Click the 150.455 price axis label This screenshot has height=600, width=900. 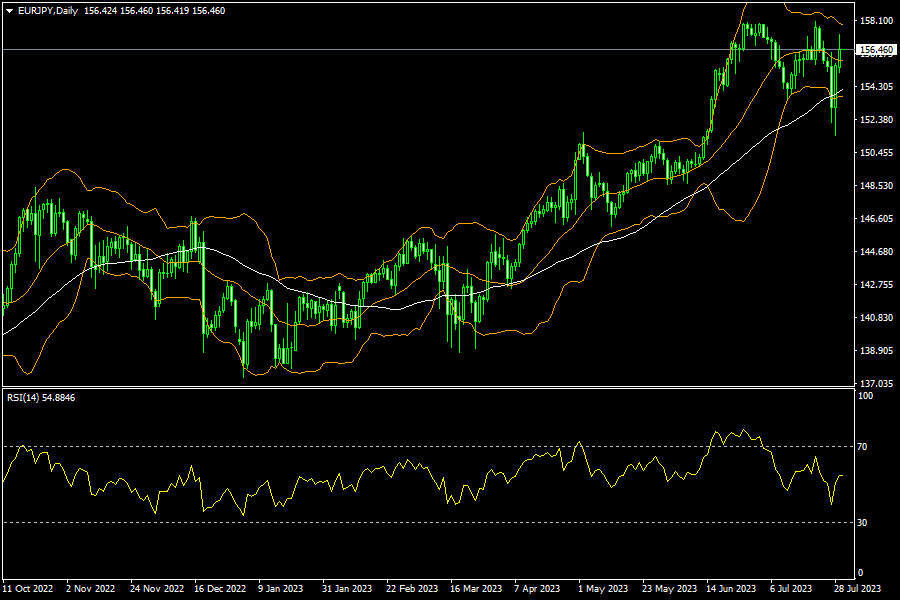pos(876,153)
